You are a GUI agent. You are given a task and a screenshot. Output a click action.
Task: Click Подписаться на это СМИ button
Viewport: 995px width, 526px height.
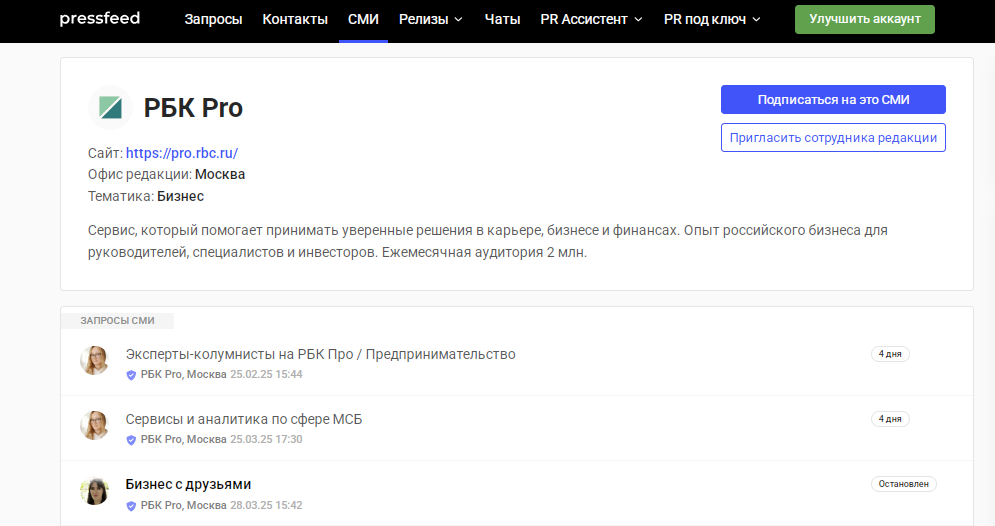833,100
